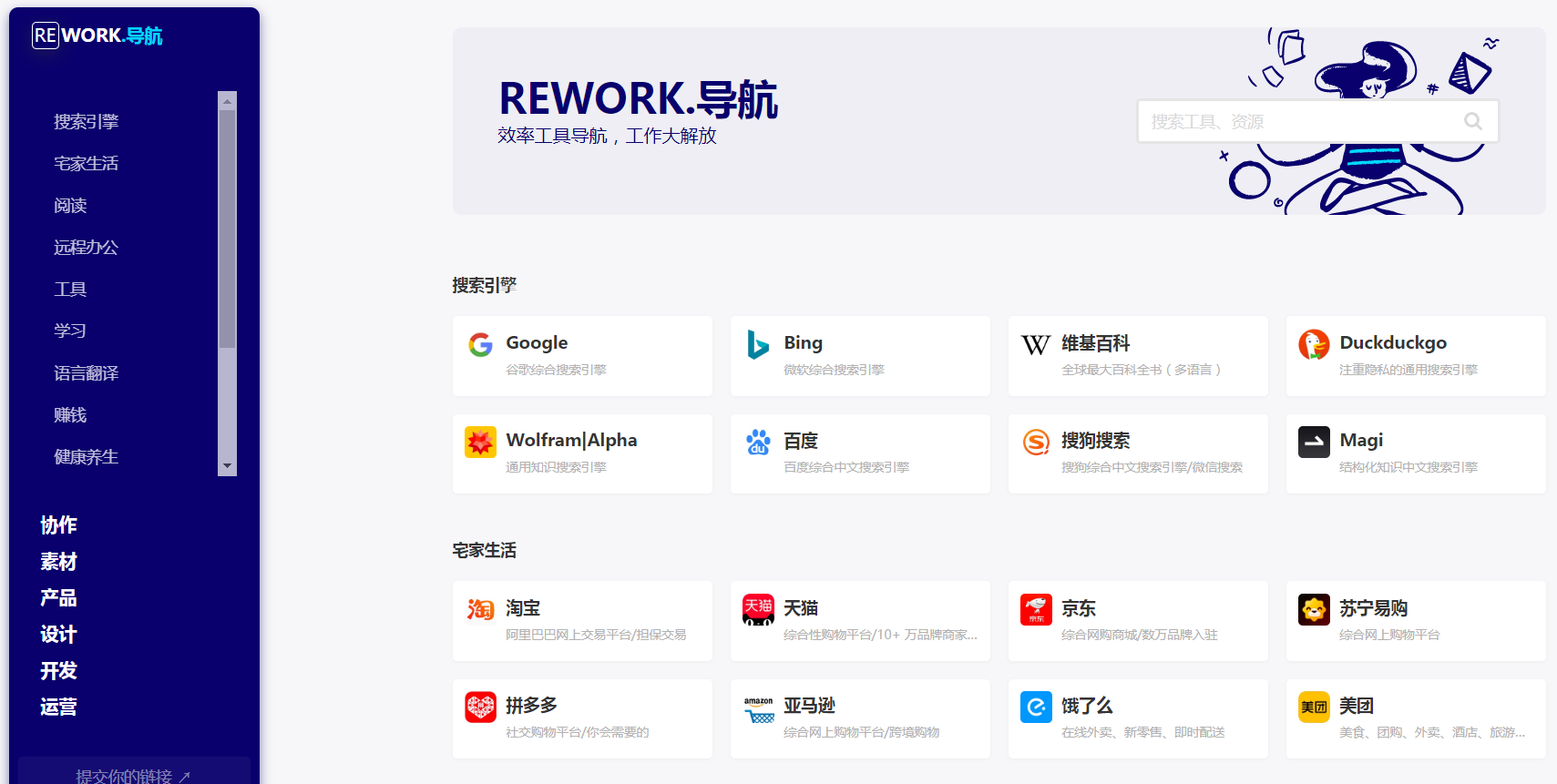Click the Pinduoduo red heart icon
This screenshot has height=784, width=1557.
point(480,707)
